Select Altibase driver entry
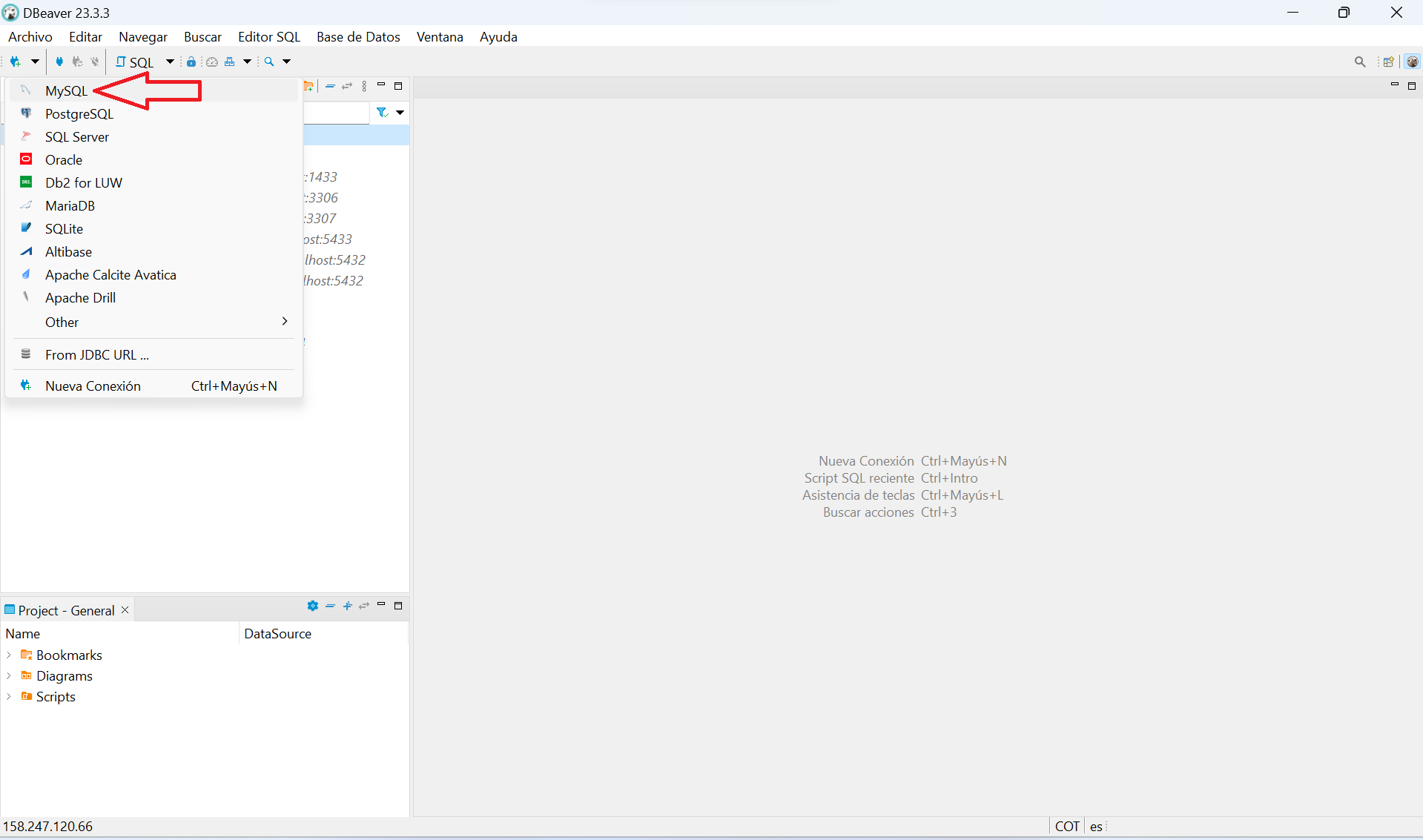The image size is (1423, 840). (x=152, y=251)
